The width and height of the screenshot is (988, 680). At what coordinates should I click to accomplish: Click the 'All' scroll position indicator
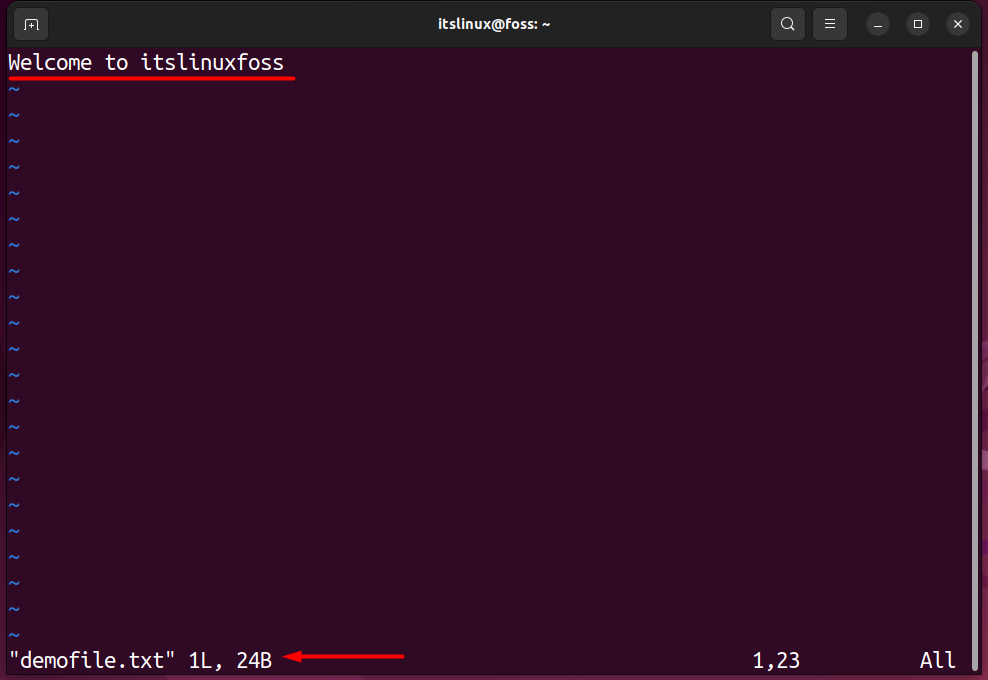tap(937, 660)
